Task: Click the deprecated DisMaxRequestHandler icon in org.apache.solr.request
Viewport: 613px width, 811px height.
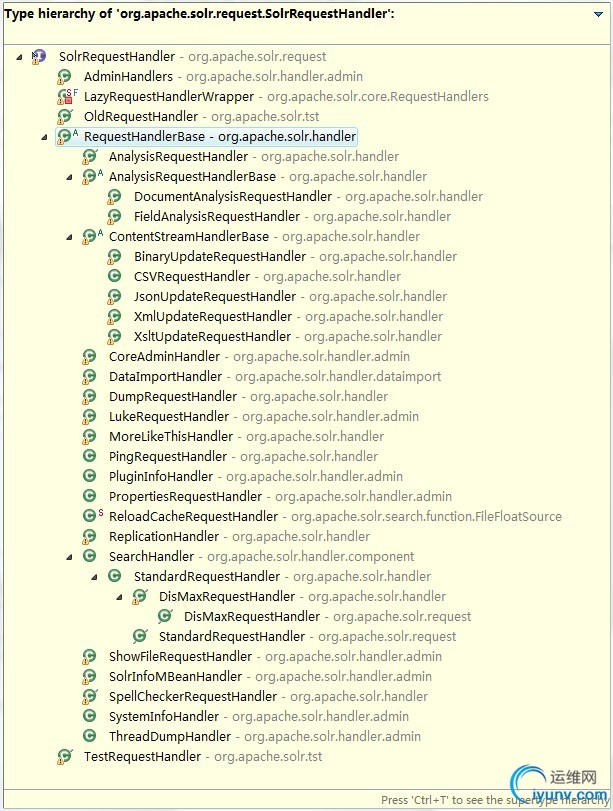Action: click(165, 616)
